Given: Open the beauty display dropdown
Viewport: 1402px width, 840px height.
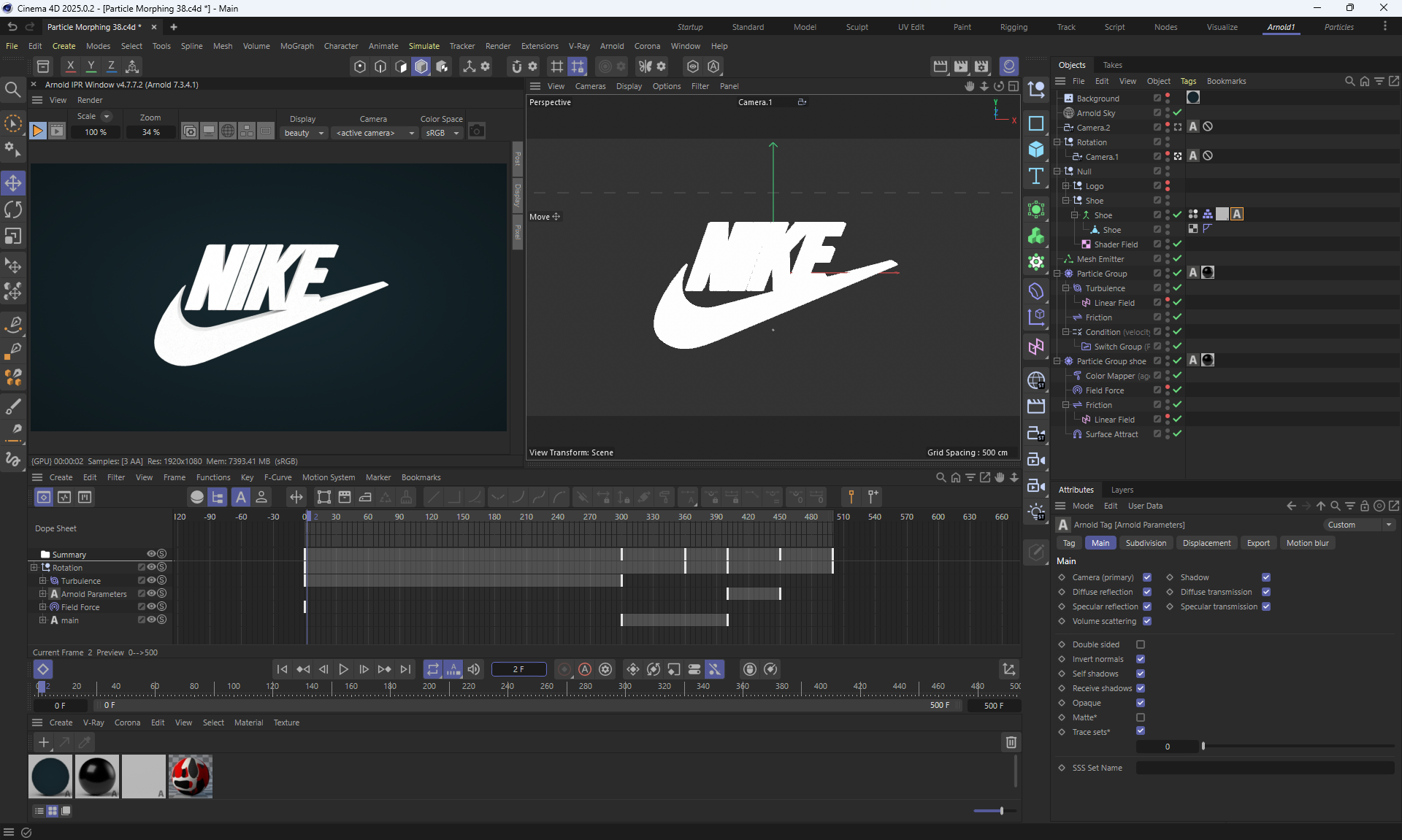Looking at the screenshot, I should 304,133.
